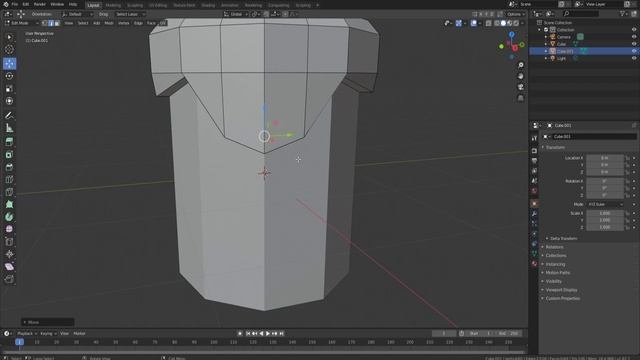Switch perspective/orthographic grid gizmo
640x360 pixels.
point(520,98)
